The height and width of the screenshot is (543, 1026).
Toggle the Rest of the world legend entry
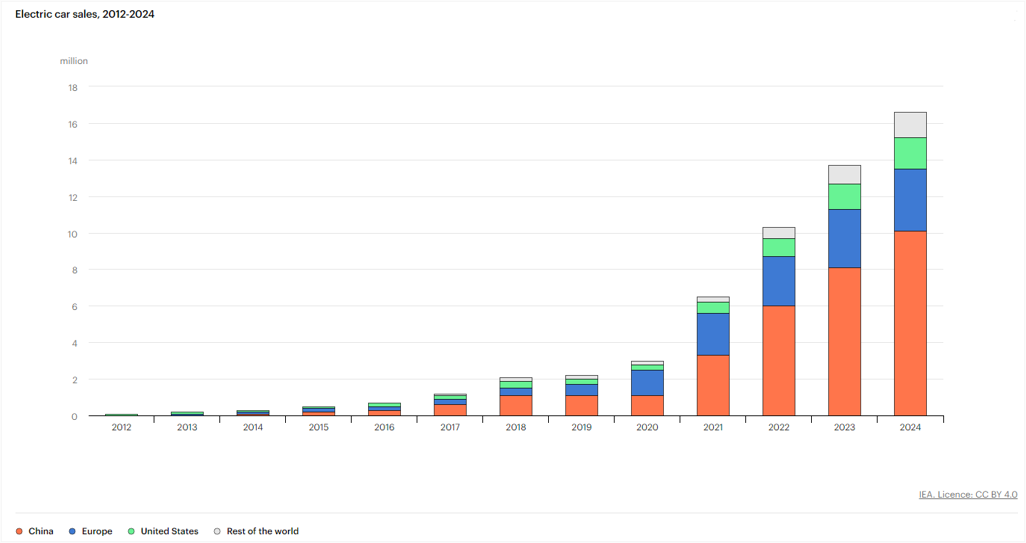[256, 531]
